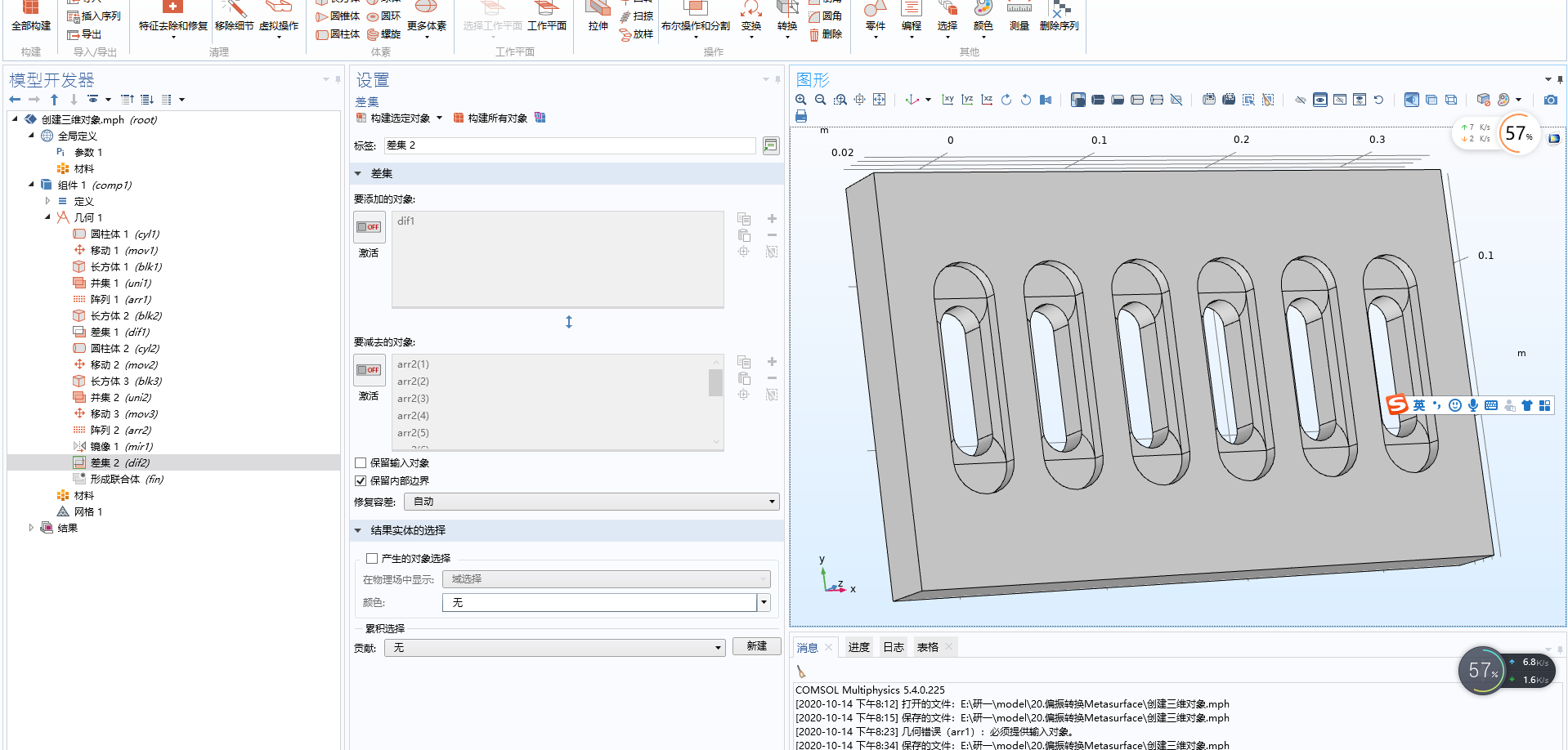Zoom out on the graphics window

pyautogui.click(x=821, y=100)
